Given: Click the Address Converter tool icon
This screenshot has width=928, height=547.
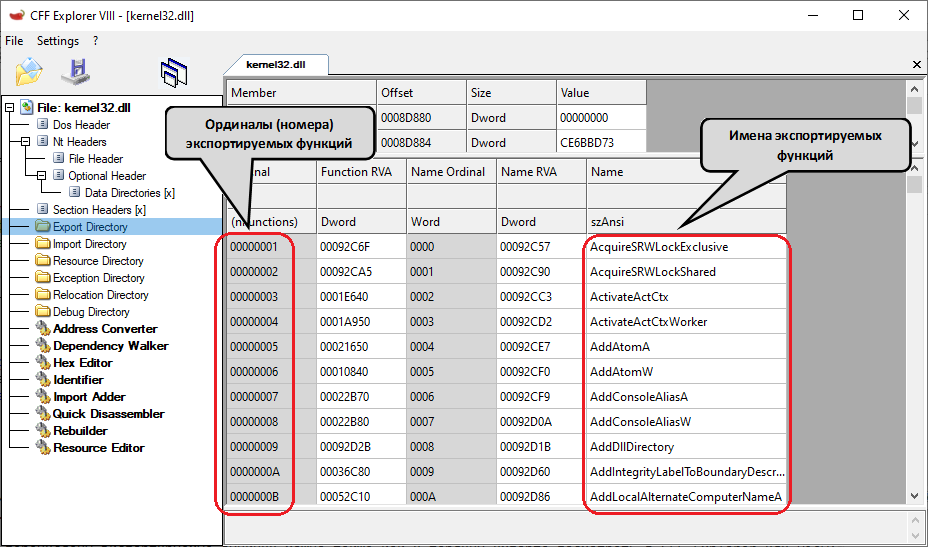Looking at the screenshot, I should click(x=43, y=328).
